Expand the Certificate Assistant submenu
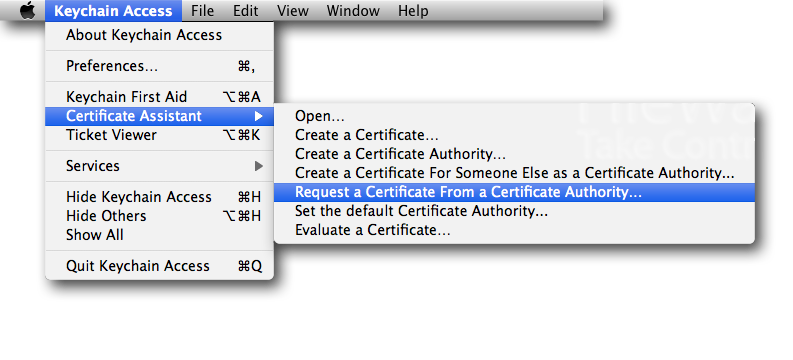 click(x=159, y=116)
